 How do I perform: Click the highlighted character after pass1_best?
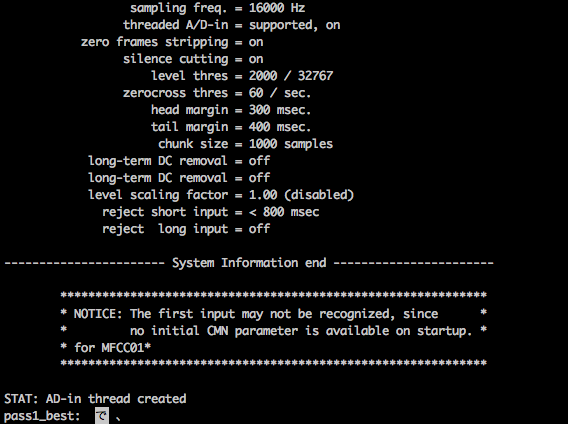click(102, 416)
